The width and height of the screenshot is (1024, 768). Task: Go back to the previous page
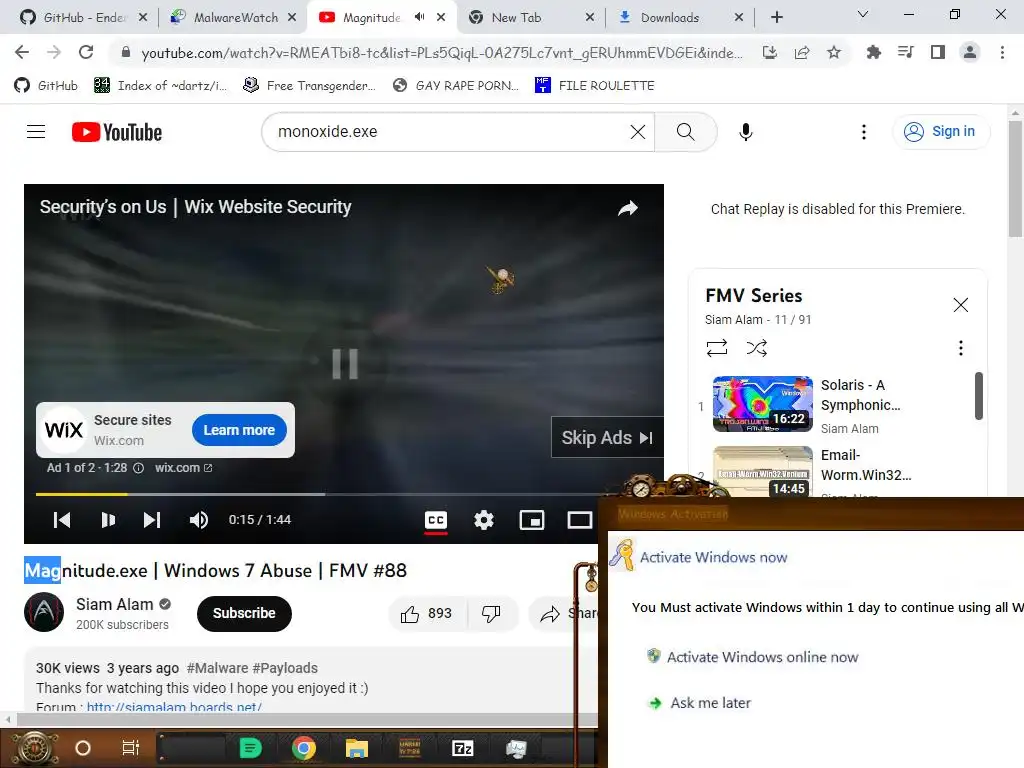pos(22,52)
